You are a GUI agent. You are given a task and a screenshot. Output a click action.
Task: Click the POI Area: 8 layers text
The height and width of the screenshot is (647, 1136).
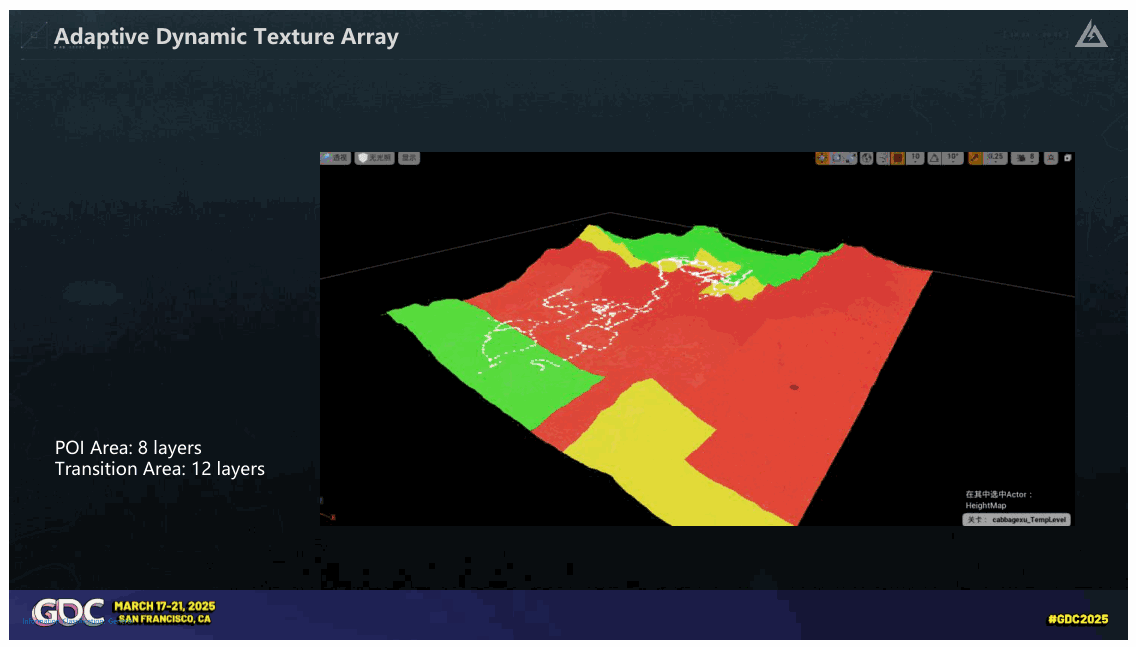(x=128, y=448)
